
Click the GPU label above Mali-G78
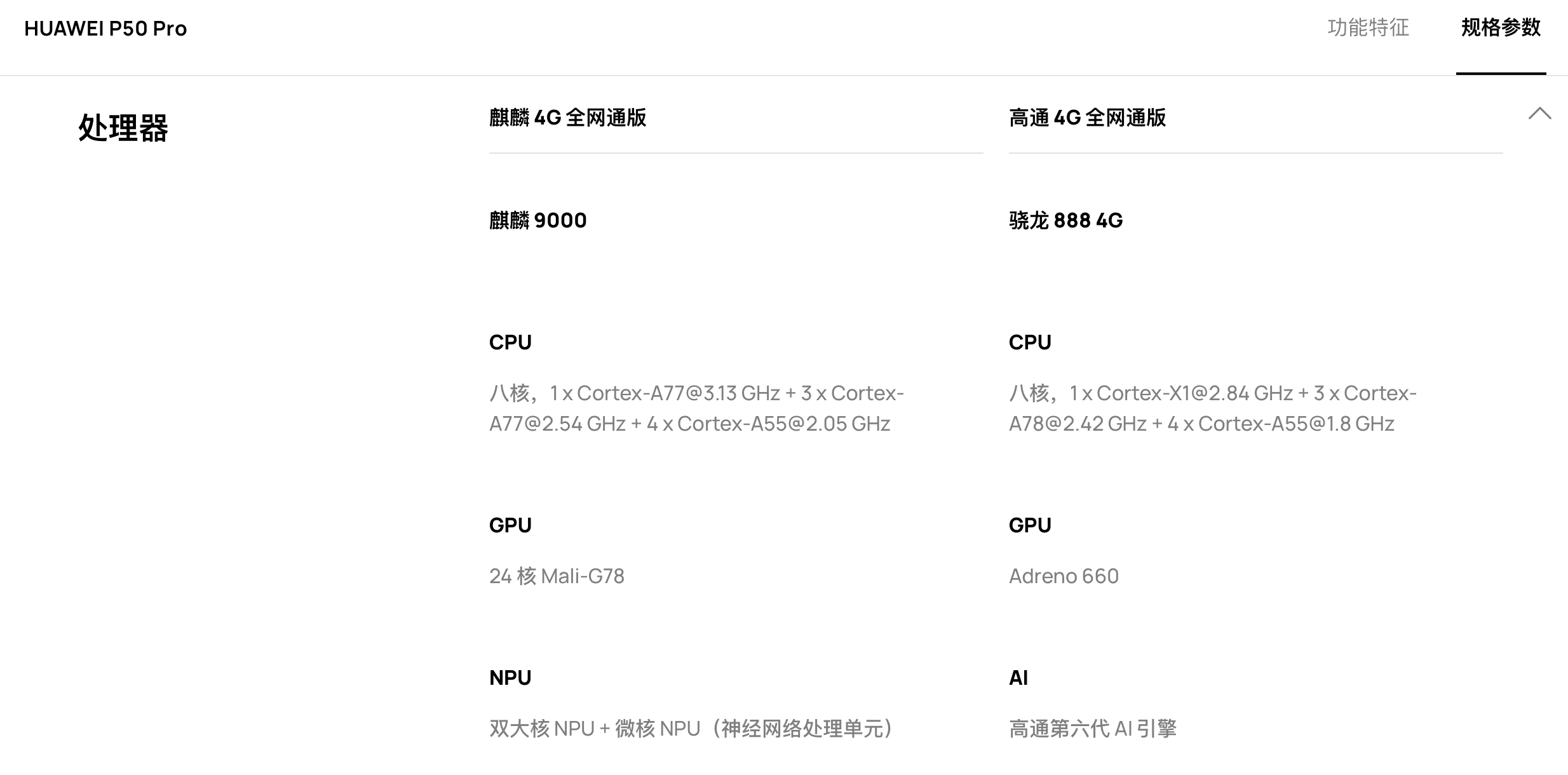tap(510, 525)
